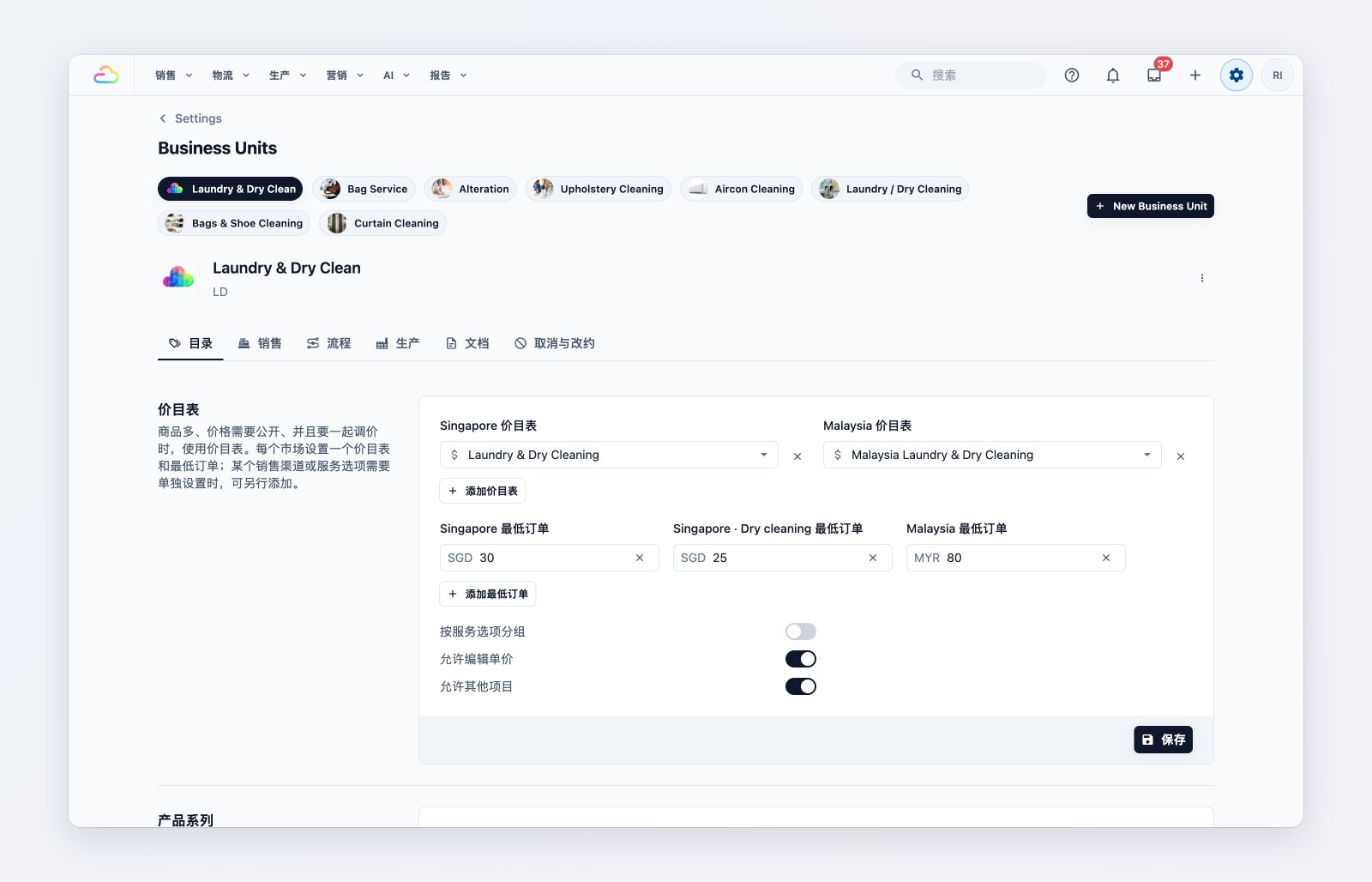Open Malaysia price list dropdown

tap(992, 455)
